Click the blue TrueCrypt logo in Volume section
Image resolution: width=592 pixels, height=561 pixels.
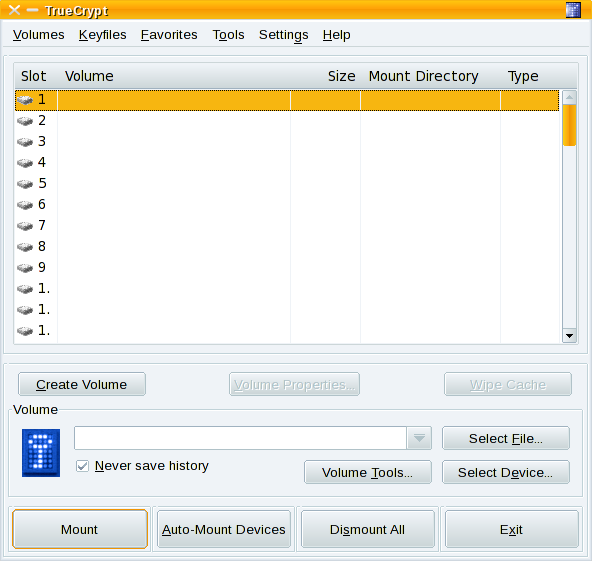pos(41,453)
